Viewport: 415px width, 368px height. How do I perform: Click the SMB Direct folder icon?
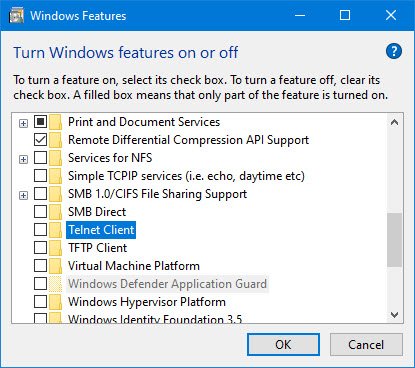coord(55,212)
